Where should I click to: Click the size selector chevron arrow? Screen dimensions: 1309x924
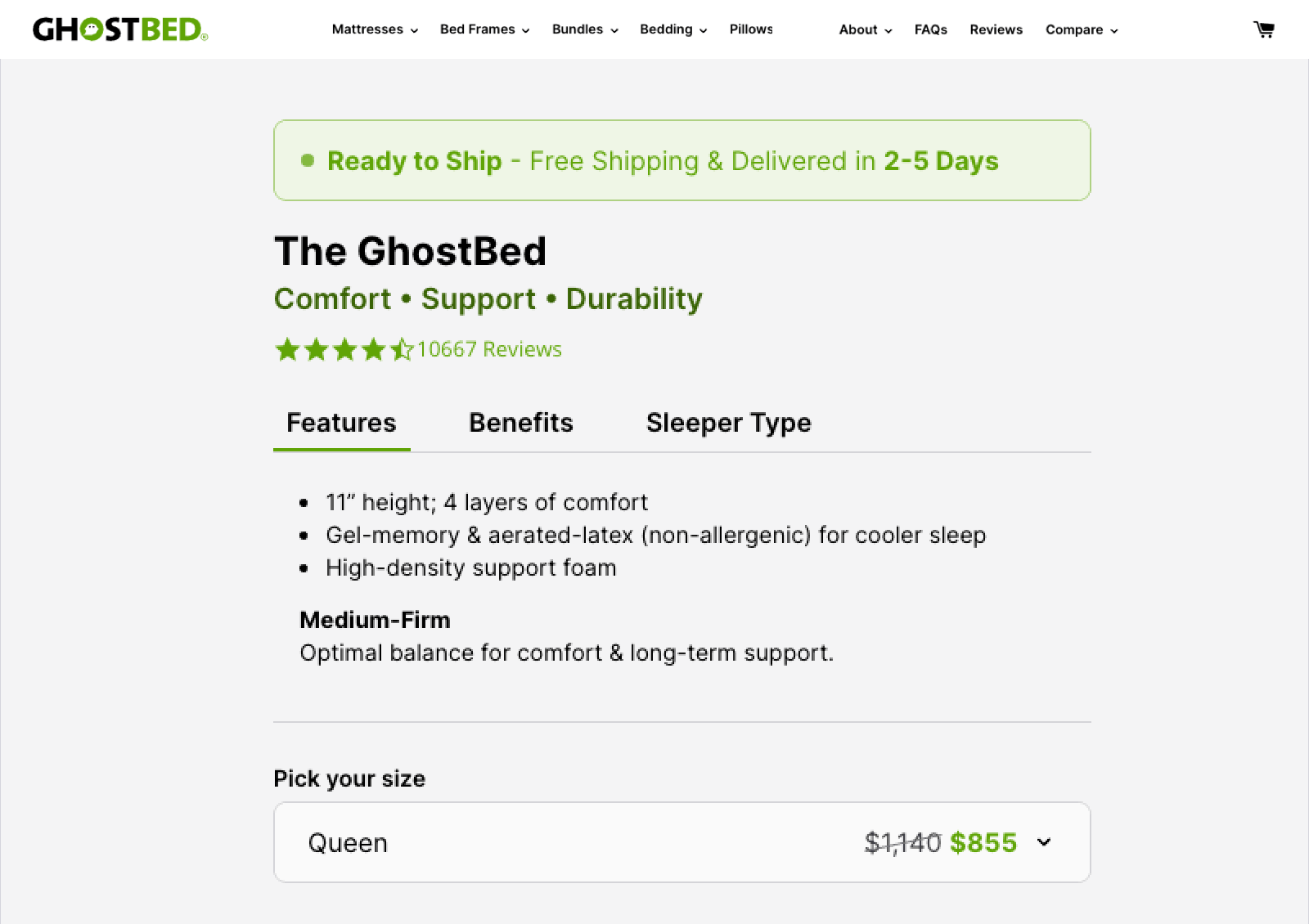point(1044,842)
